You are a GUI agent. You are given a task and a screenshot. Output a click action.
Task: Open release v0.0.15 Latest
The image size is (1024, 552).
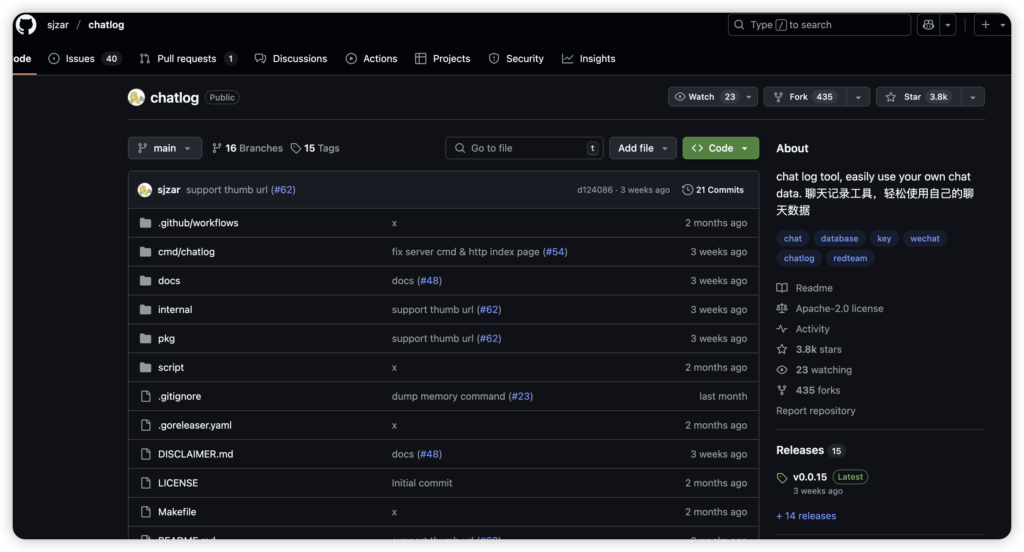coord(822,478)
